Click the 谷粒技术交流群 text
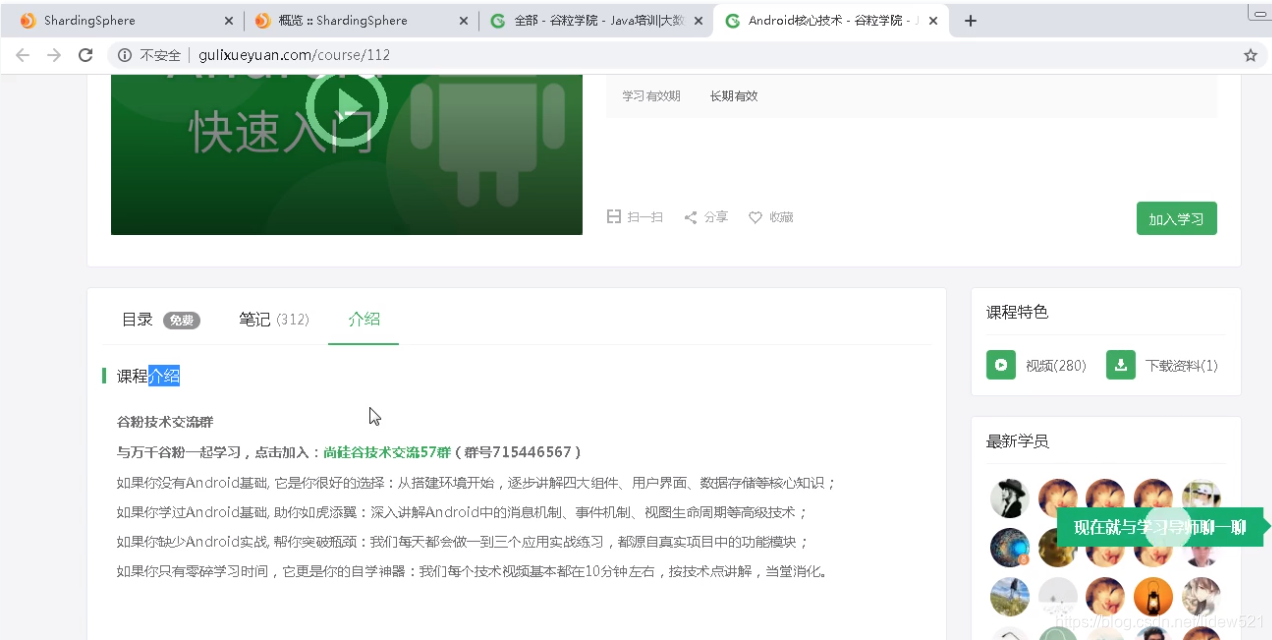1272x640 pixels. coord(165,422)
